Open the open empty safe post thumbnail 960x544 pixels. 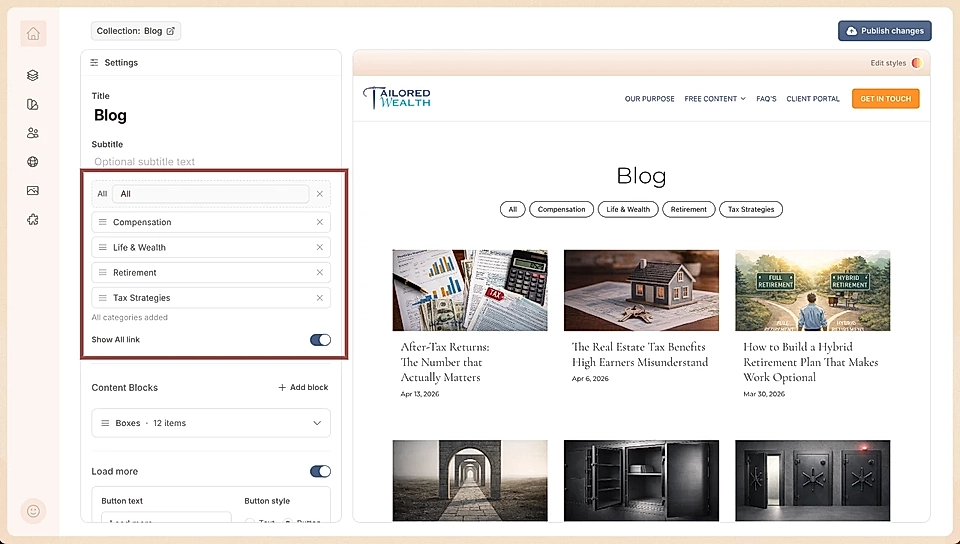(x=641, y=480)
